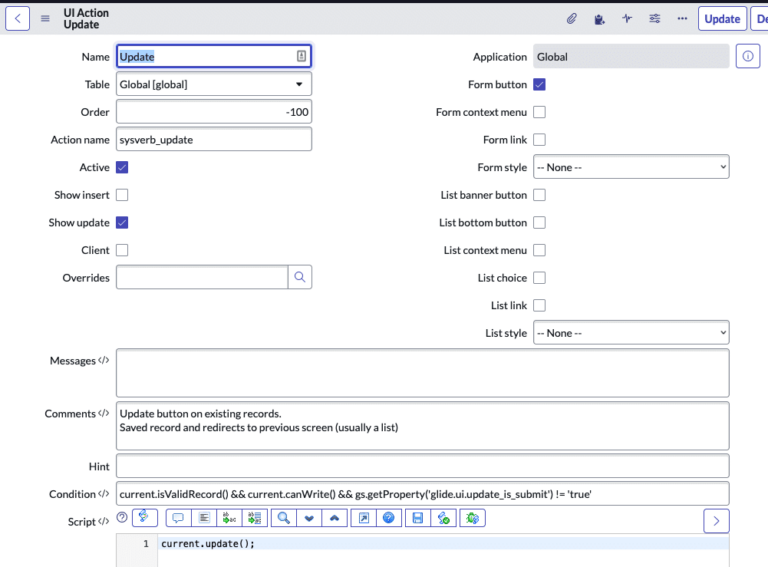Screen dimensions: 768x567
Task: Go back using the header arrow
Action: [x=18, y=19]
